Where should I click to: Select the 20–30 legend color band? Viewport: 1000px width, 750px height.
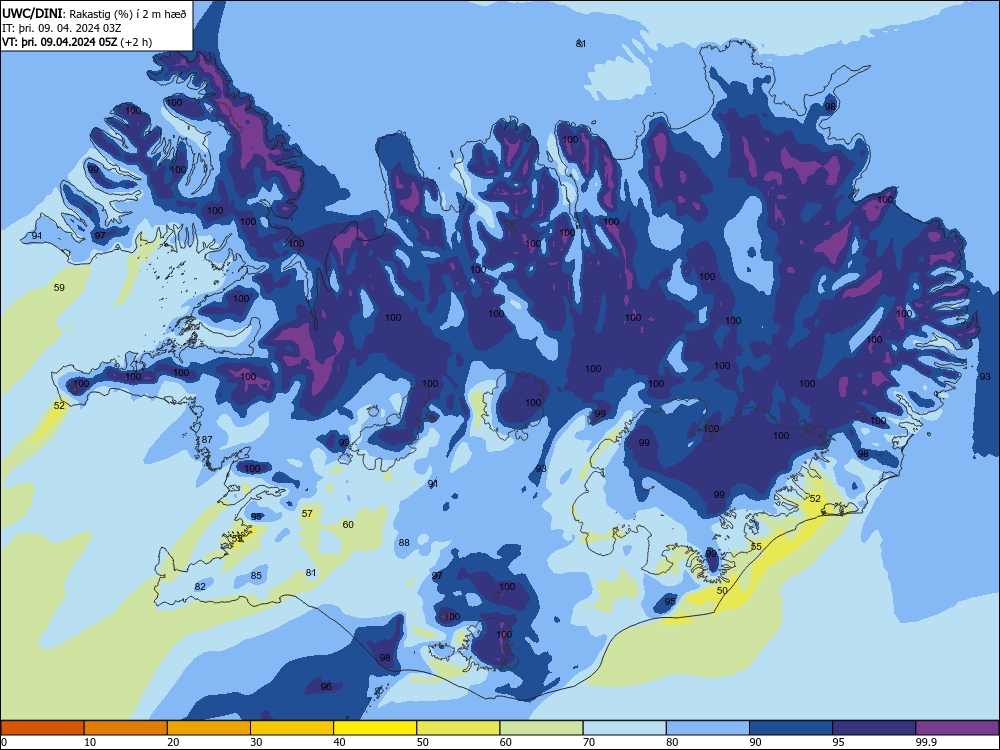tap(209, 728)
